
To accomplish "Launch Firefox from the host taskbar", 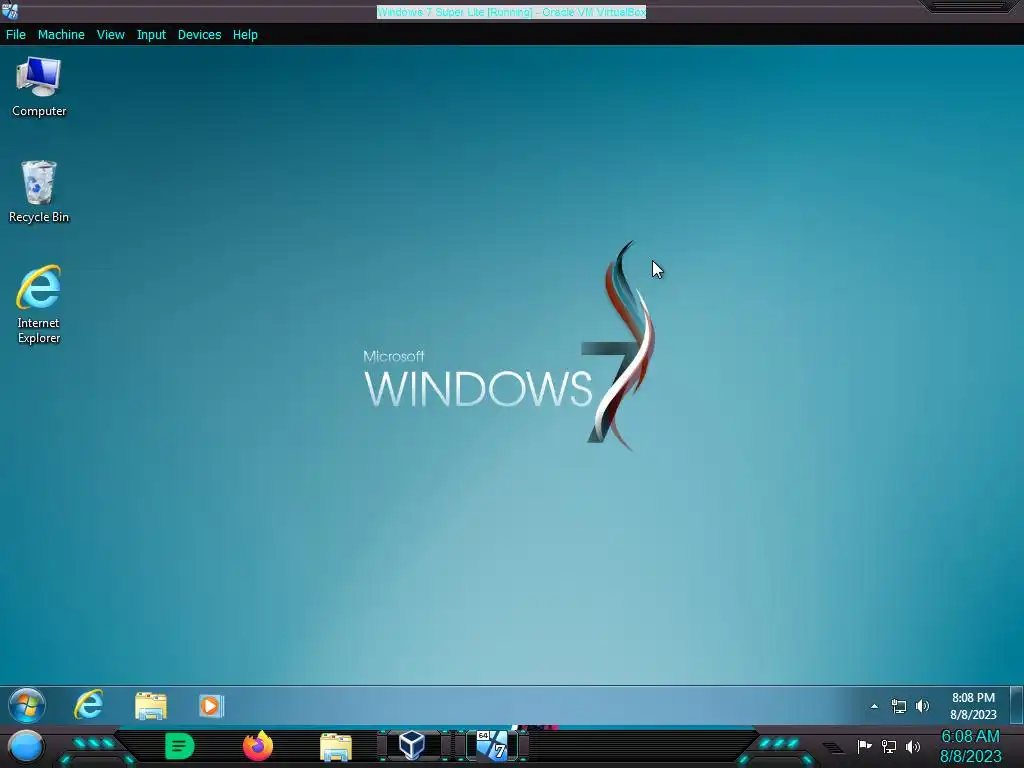I will click(x=258, y=746).
